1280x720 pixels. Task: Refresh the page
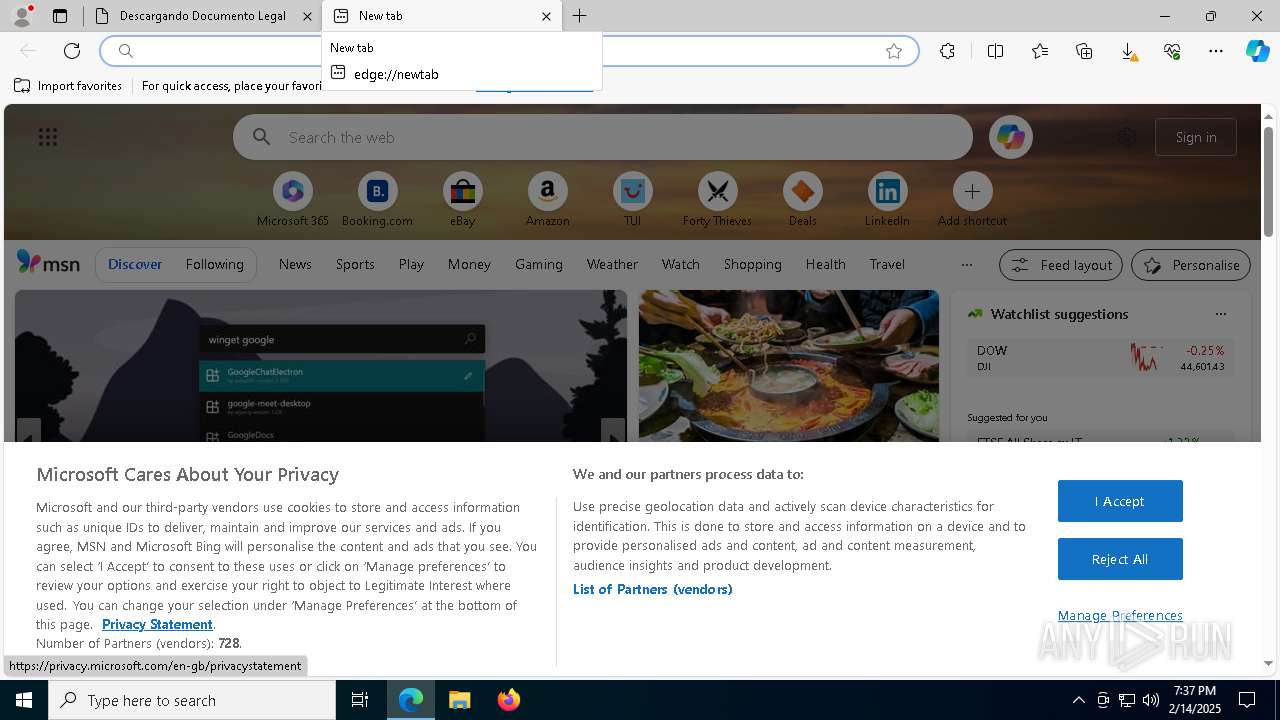click(x=72, y=51)
